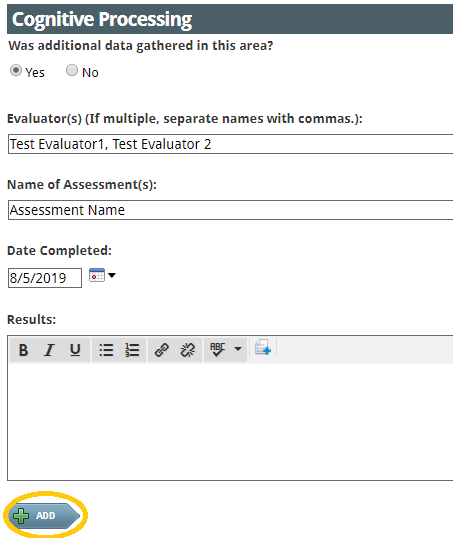
Task: Remove hyperlink with the unlink icon
Action: pos(188,350)
